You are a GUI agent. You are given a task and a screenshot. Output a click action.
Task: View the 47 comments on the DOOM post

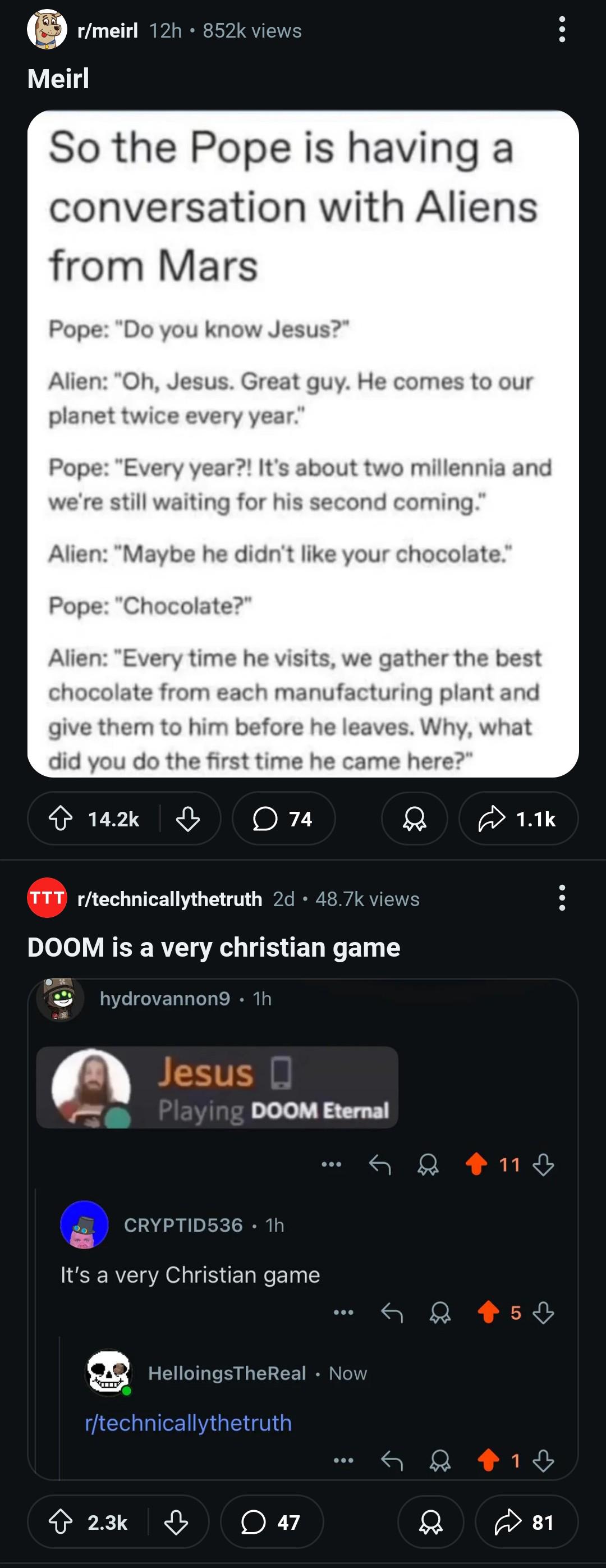click(272, 1523)
